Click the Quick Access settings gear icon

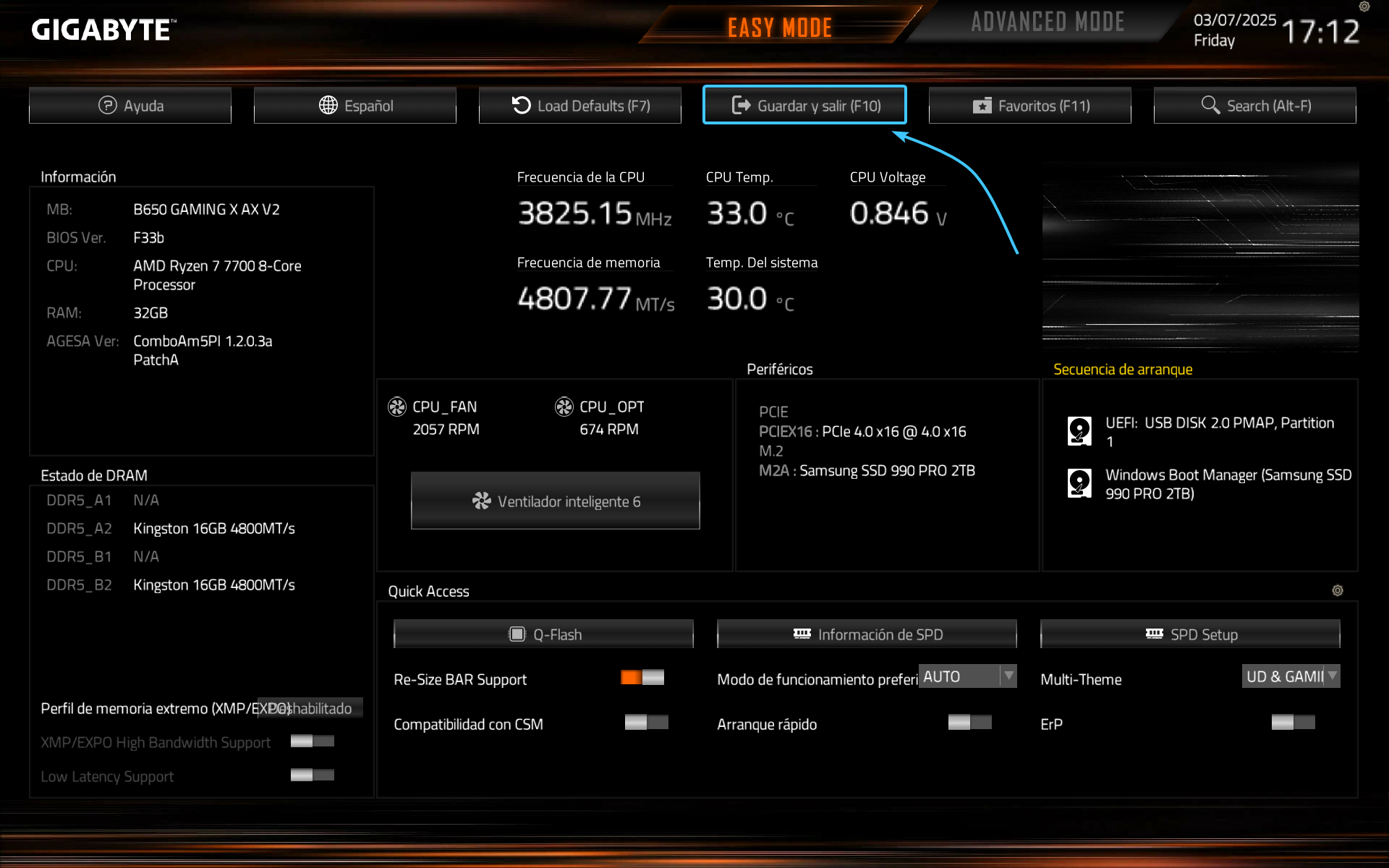point(1338,590)
